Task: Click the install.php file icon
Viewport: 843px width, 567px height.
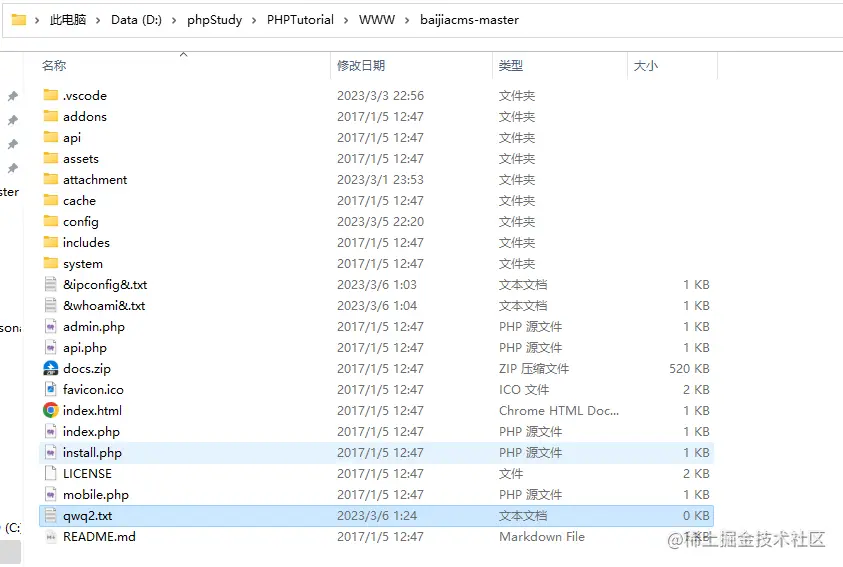Action: click(x=51, y=452)
